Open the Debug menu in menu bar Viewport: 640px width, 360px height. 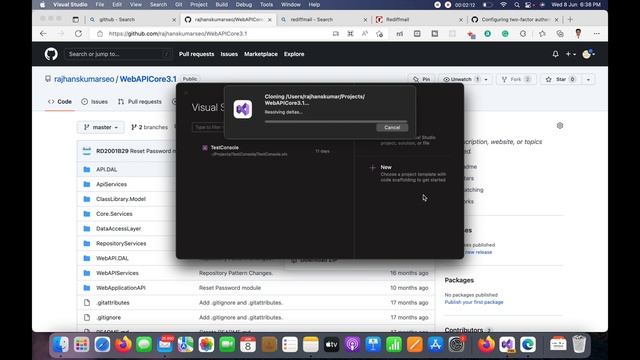(244, 4)
